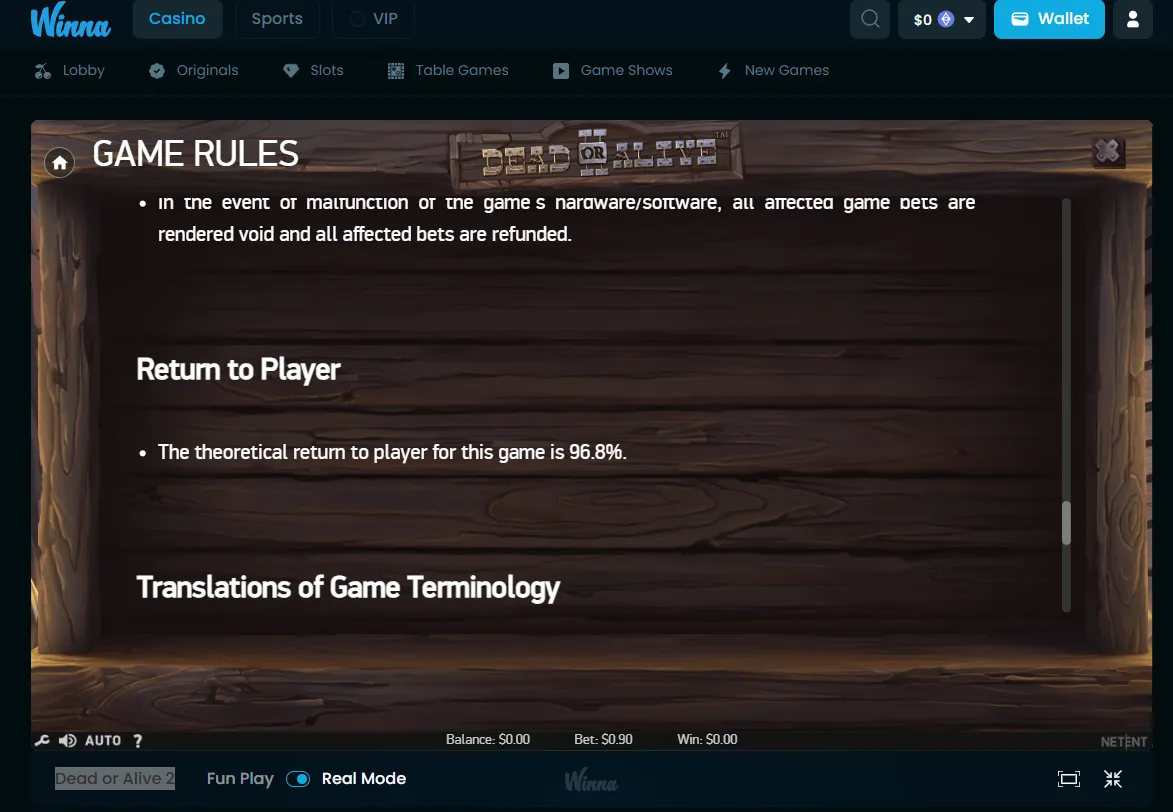This screenshot has height=812, width=1173.
Task: Enter theater mode view
Action: pyautogui.click(x=1069, y=779)
